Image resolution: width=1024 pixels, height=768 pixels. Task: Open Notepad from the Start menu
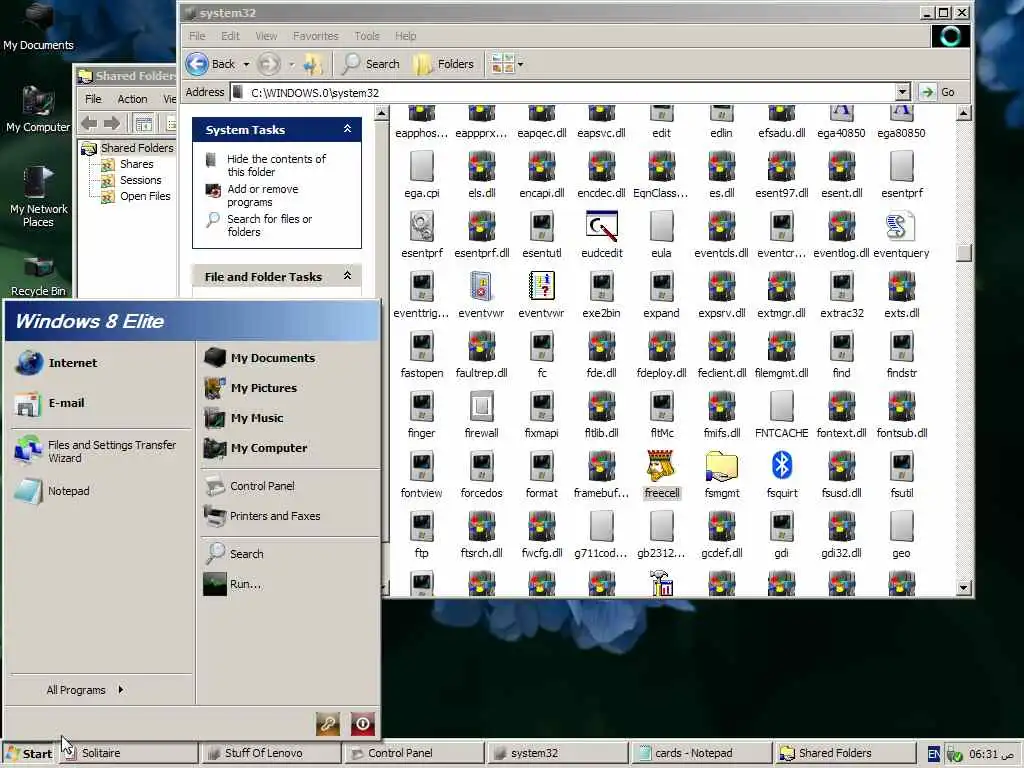point(52,491)
